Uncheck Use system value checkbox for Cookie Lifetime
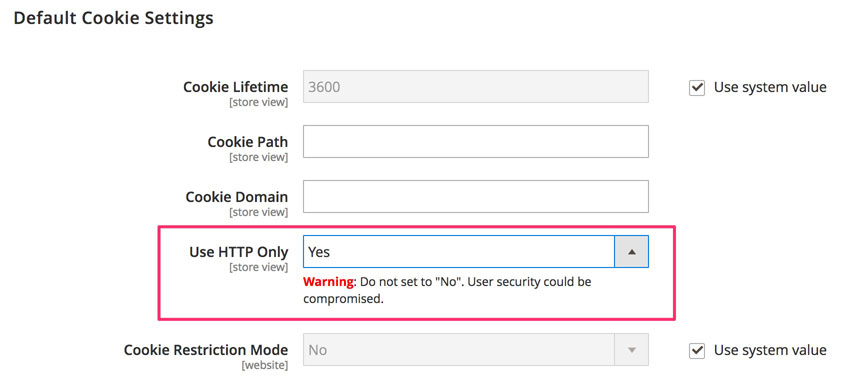This screenshot has height=383, width=842. pyautogui.click(x=696, y=88)
